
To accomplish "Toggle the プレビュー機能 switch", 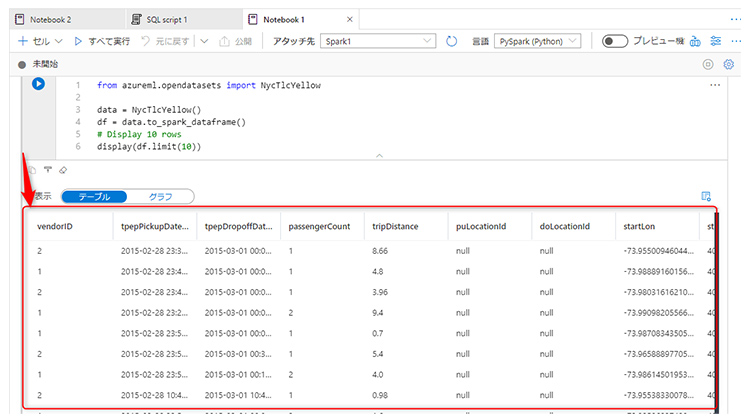I will tap(614, 41).
